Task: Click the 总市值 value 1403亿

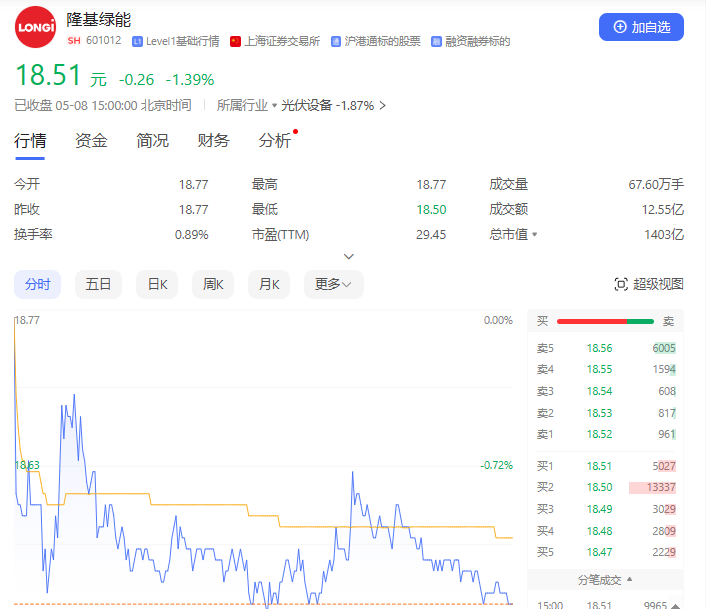Action: [664, 235]
